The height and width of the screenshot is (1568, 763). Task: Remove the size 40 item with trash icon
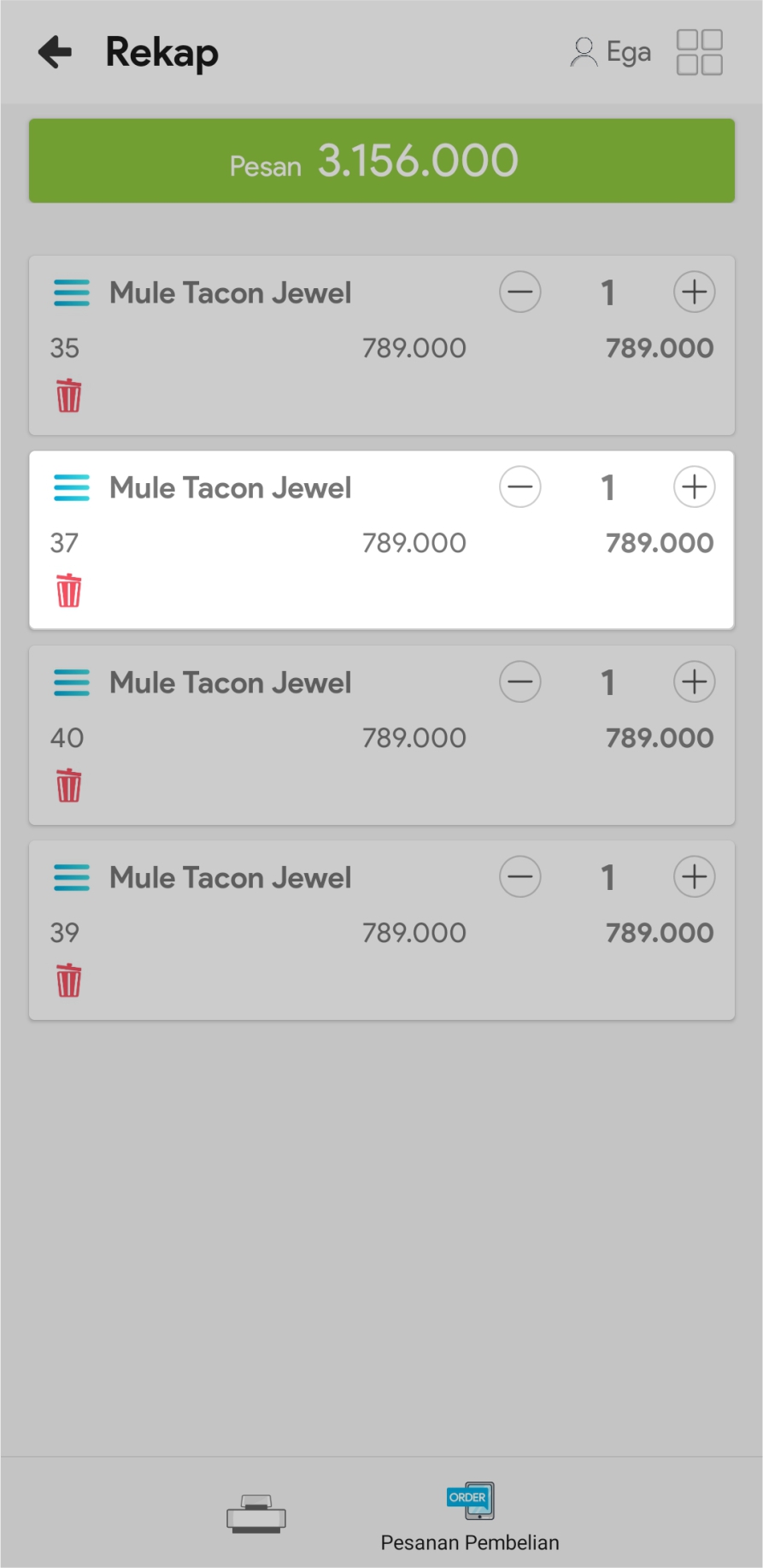tap(69, 786)
